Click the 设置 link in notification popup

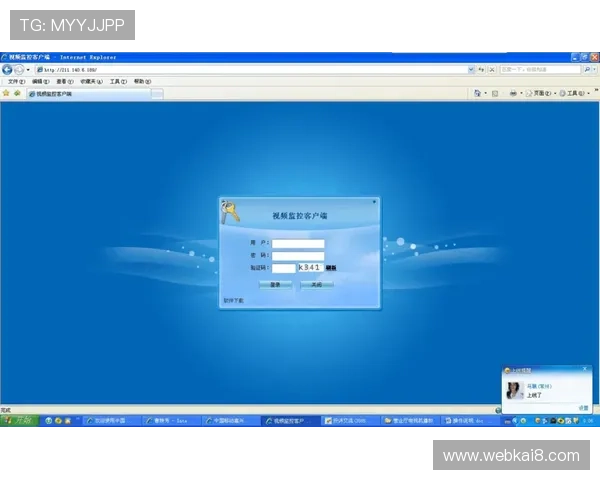583,408
